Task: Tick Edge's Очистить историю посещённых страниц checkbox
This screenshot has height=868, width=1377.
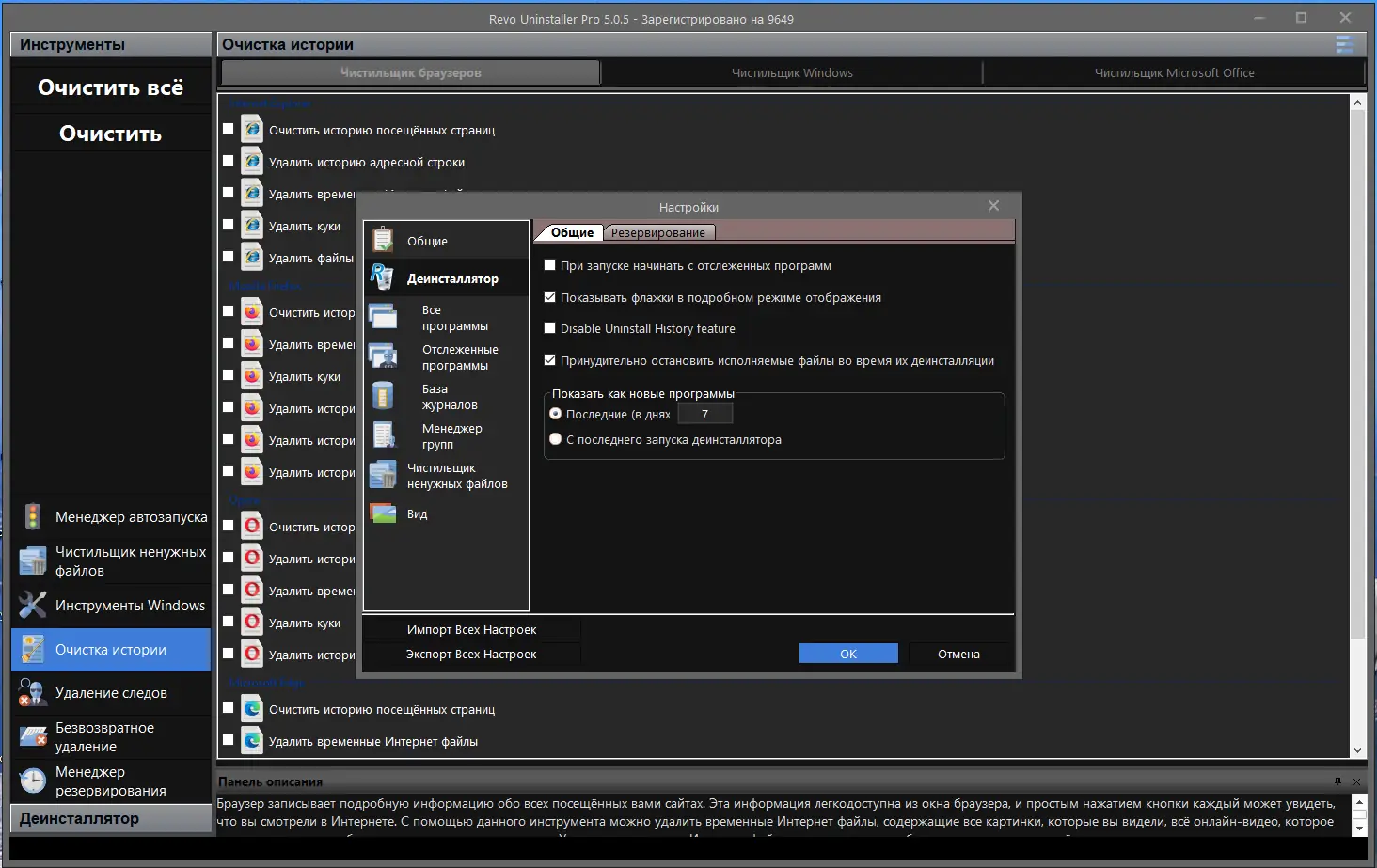Action: point(229,708)
